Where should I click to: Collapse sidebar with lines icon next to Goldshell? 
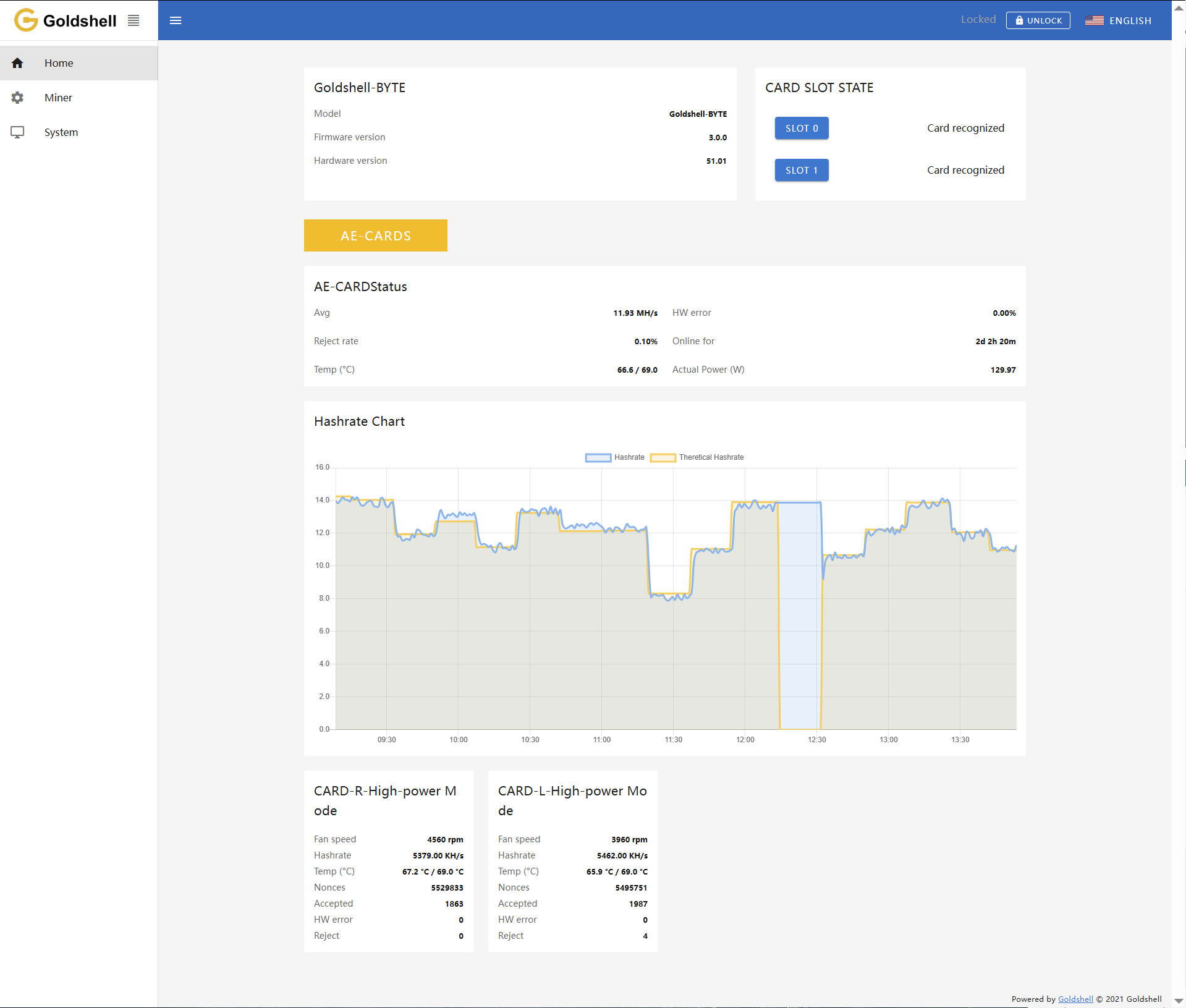[x=133, y=20]
